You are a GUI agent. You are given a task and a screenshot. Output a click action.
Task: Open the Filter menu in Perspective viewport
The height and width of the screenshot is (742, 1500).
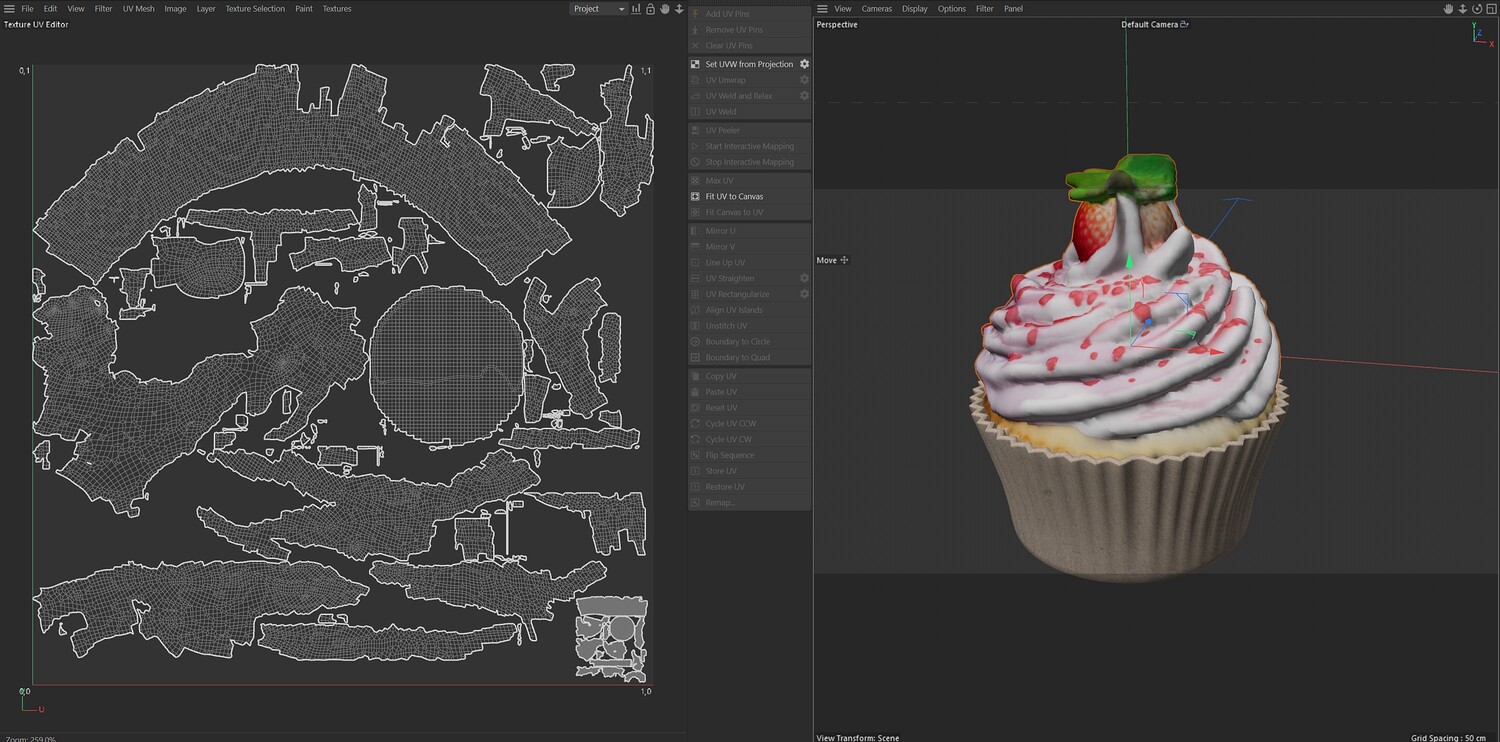tap(984, 9)
